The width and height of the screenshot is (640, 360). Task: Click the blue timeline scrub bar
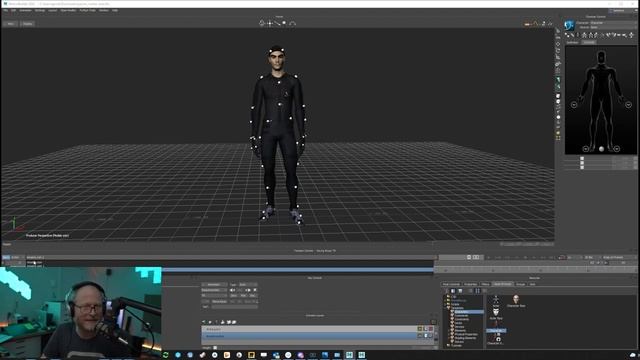[x=298, y=270]
